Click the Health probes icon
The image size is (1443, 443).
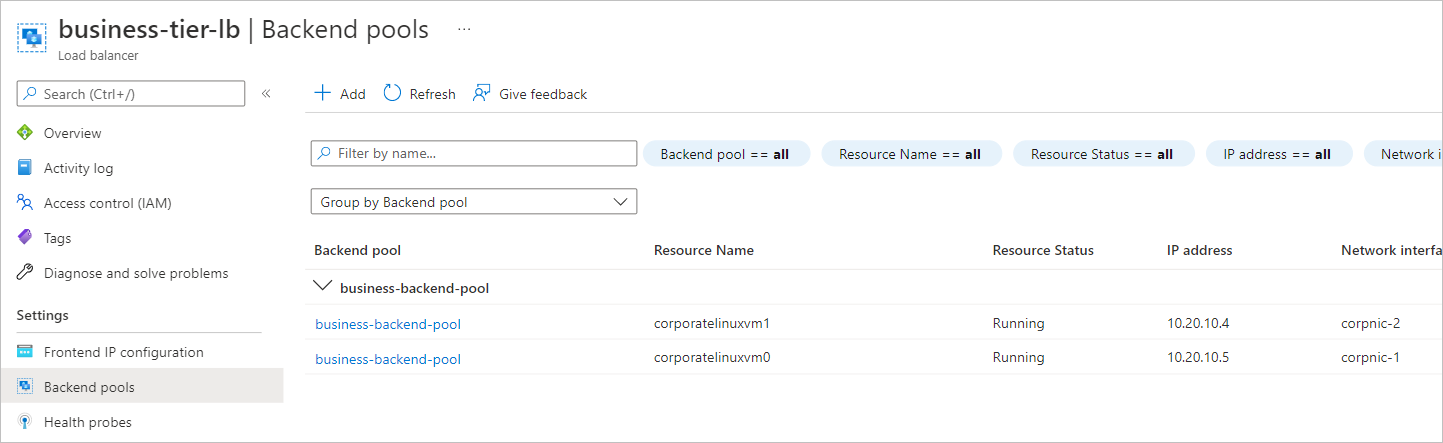pos(25,422)
